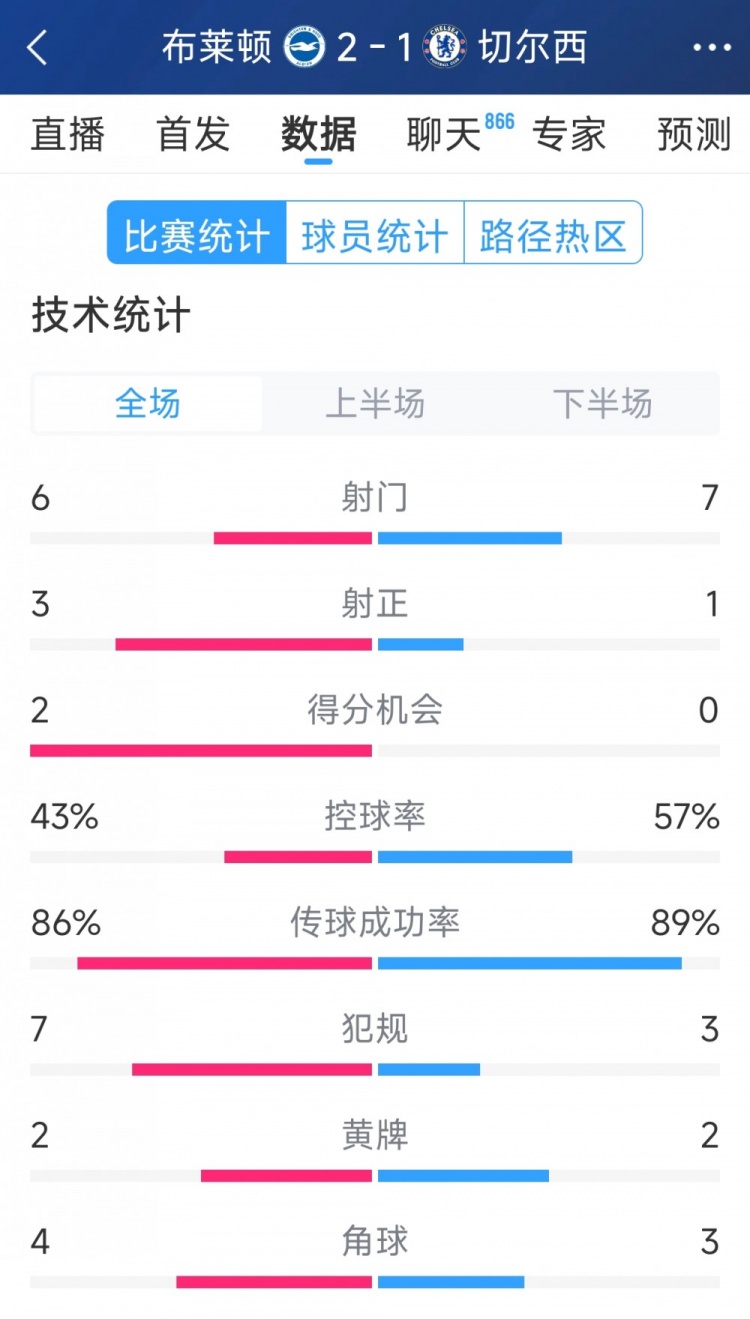Show the 路径热区 heatmap segment

click(x=553, y=233)
